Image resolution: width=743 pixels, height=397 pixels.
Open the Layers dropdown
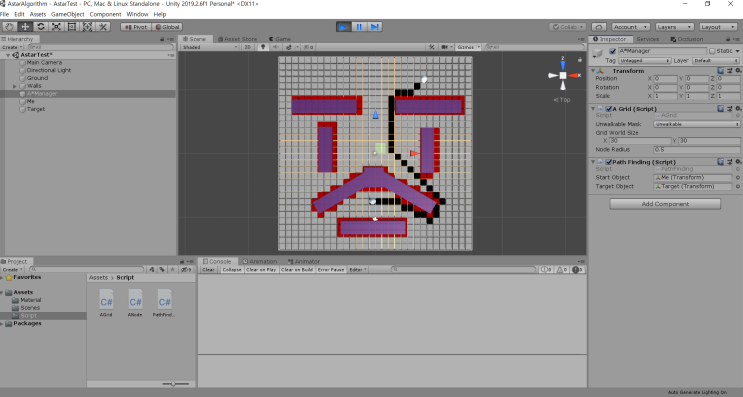coord(675,27)
